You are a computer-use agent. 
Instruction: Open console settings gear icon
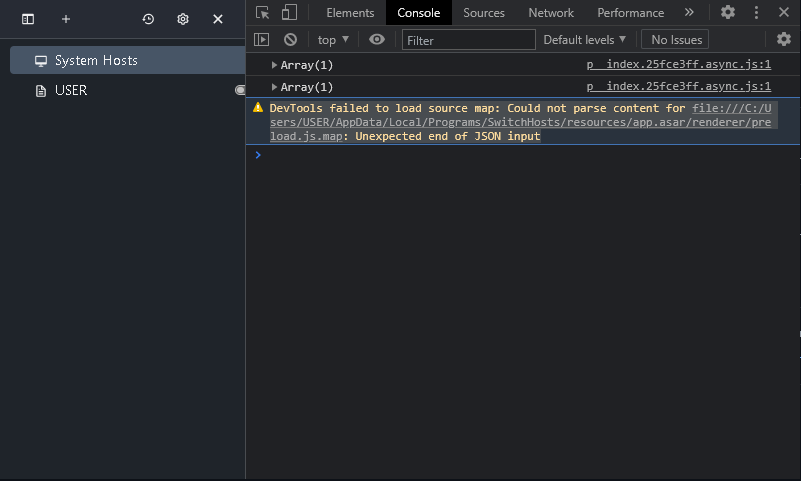coord(784,39)
